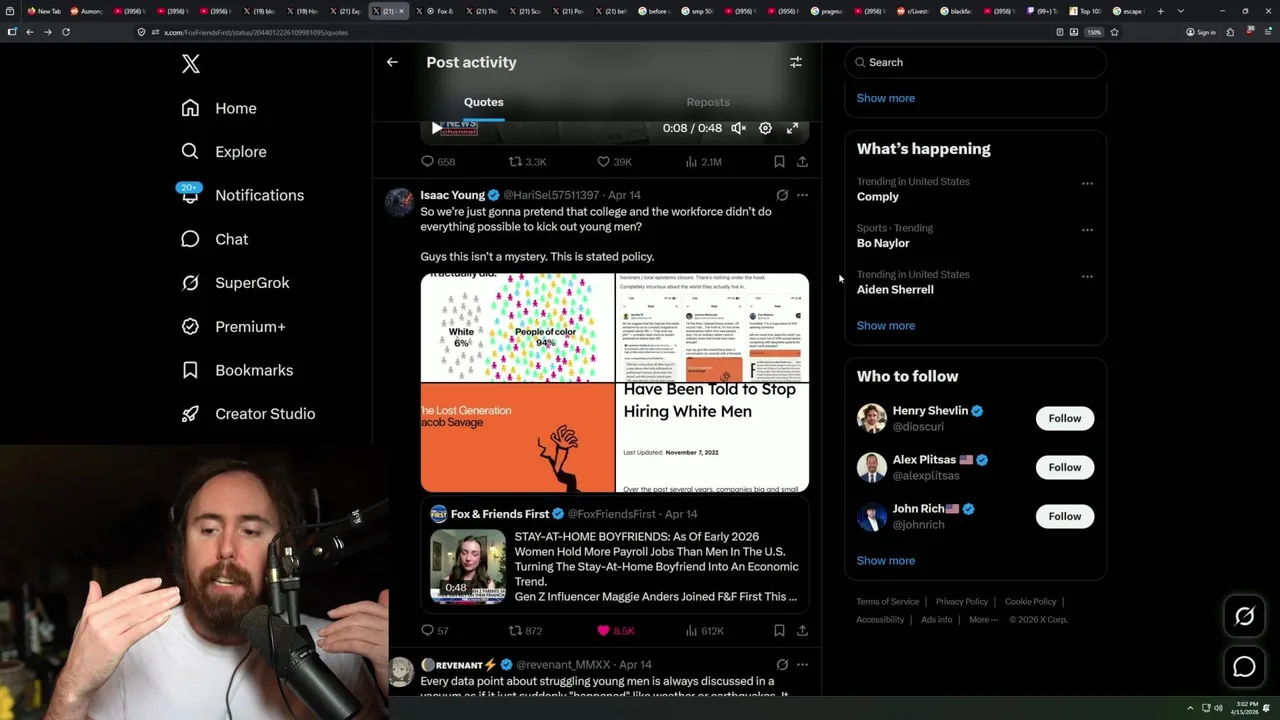Screen dimensions: 1280x720
Task: Click the X Search field
Action: point(976,62)
